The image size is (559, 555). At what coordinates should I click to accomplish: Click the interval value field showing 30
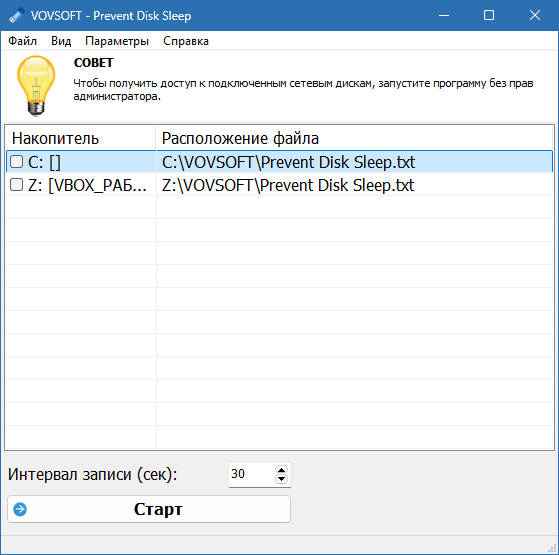[x=252, y=474]
